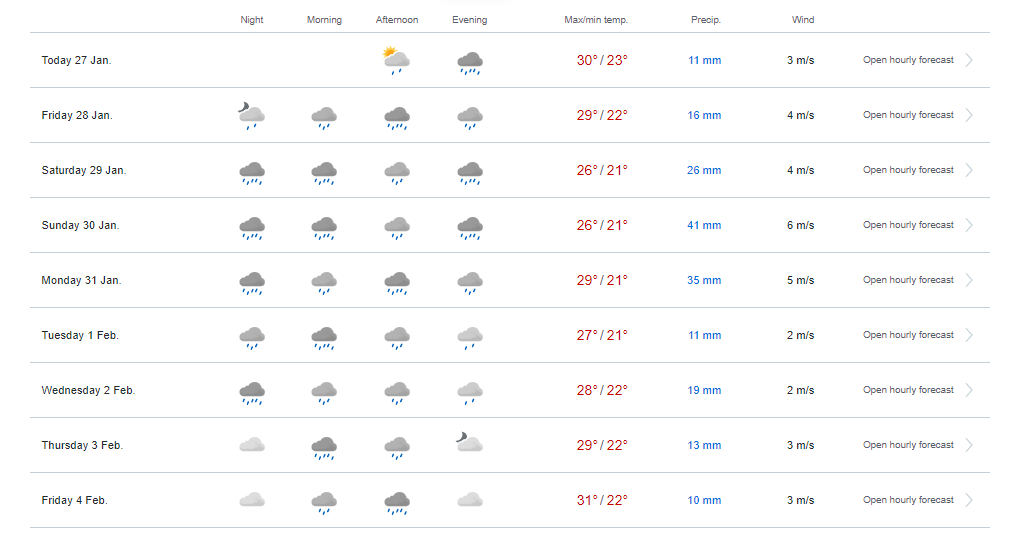Viewport: 1011px width, 535px height.
Task: Select the Tuesday 1 Feb. date label
Action: (80, 335)
